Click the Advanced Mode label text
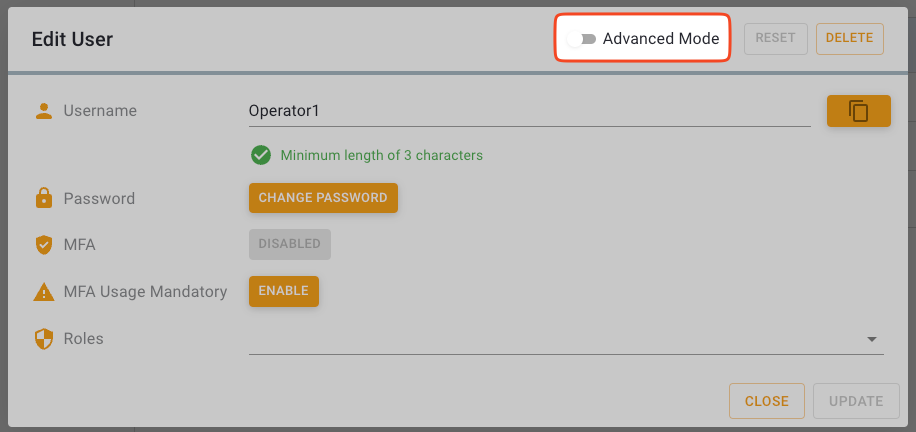Image resolution: width=916 pixels, height=432 pixels. tap(660, 39)
